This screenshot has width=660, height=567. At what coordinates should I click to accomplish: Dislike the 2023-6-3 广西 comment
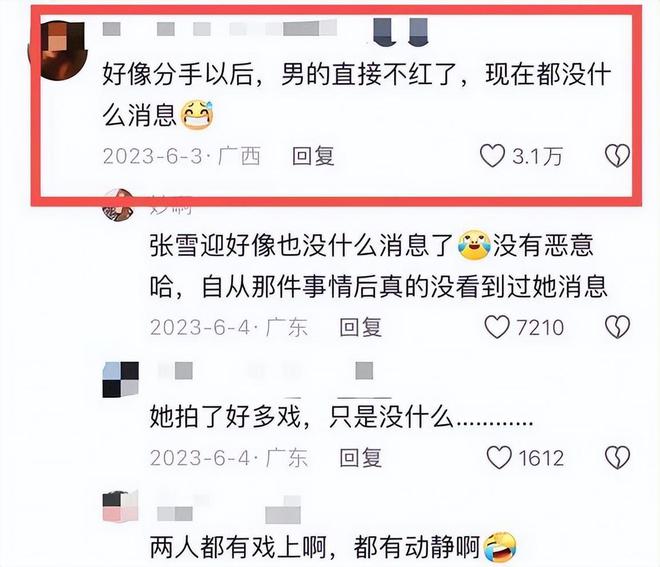(x=617, y=156)
